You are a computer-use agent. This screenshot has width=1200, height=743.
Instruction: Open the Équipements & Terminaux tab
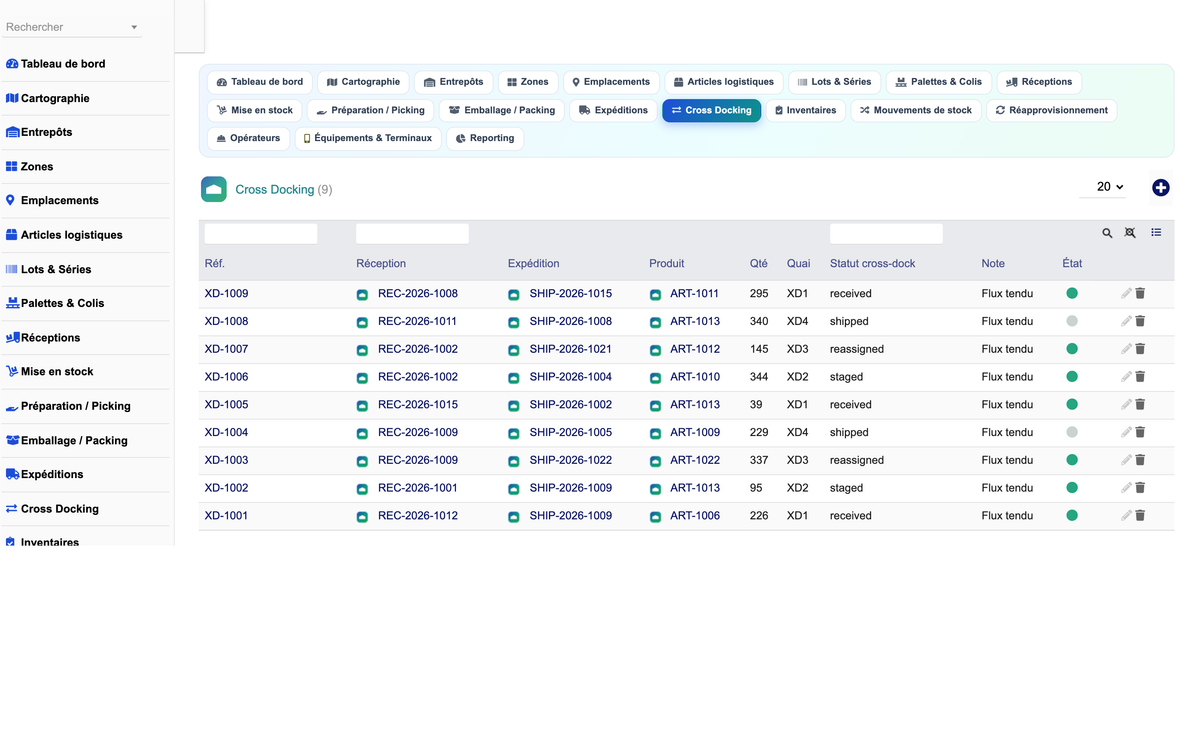point(368,138)
